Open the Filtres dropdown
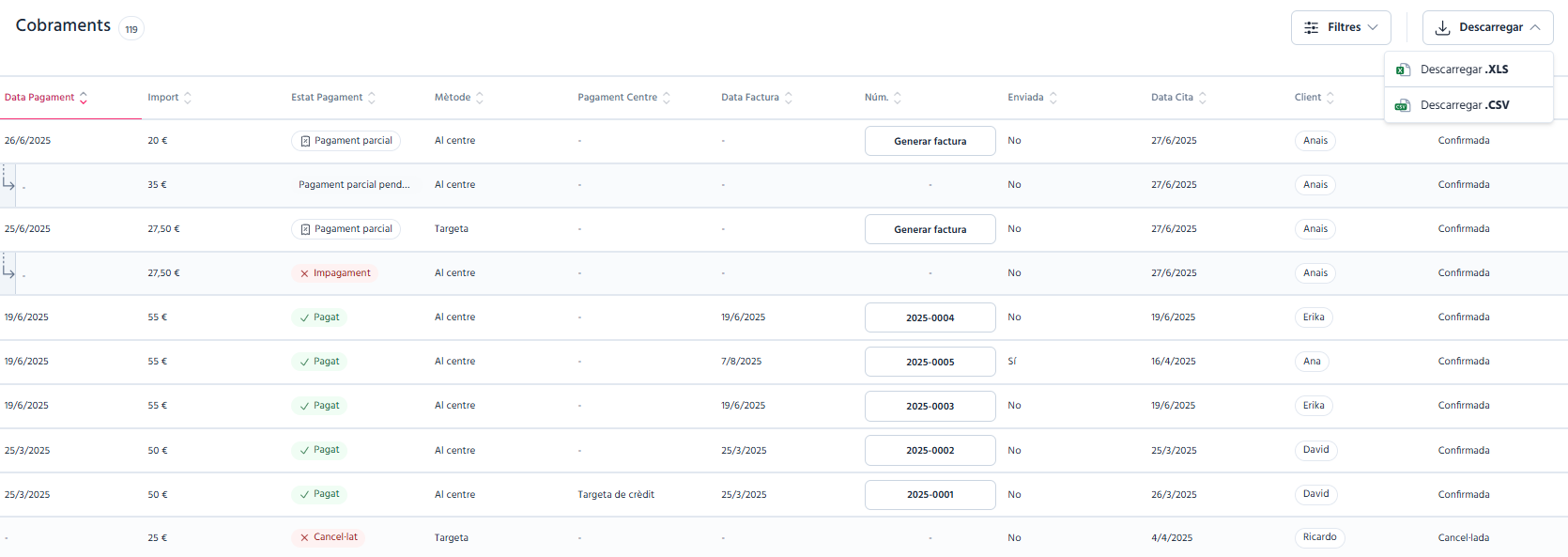The height and width of the screenshot is (557, 1568). click(1341, 27)
